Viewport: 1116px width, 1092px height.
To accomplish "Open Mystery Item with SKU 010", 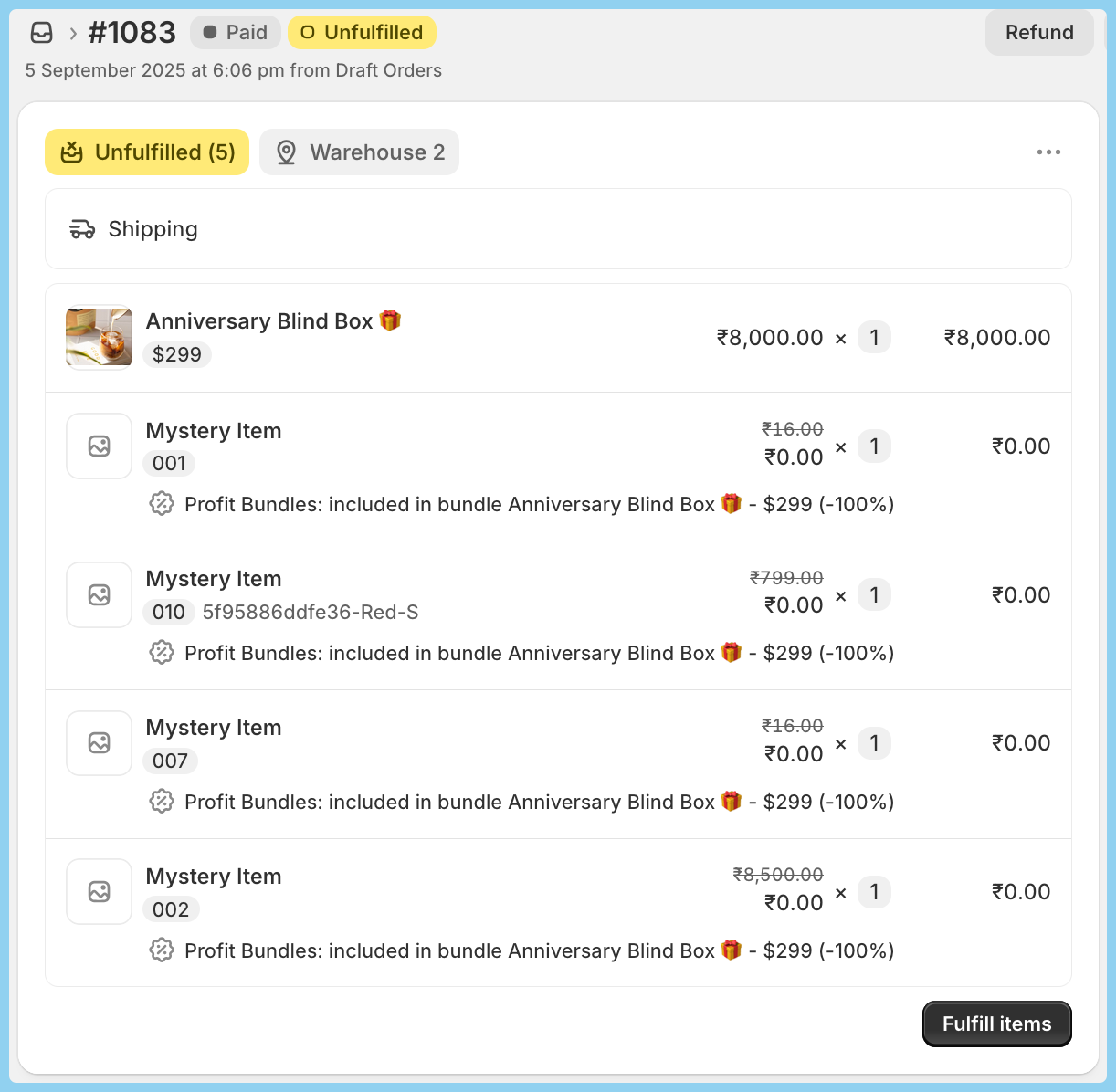I will [x=214, y=579].
